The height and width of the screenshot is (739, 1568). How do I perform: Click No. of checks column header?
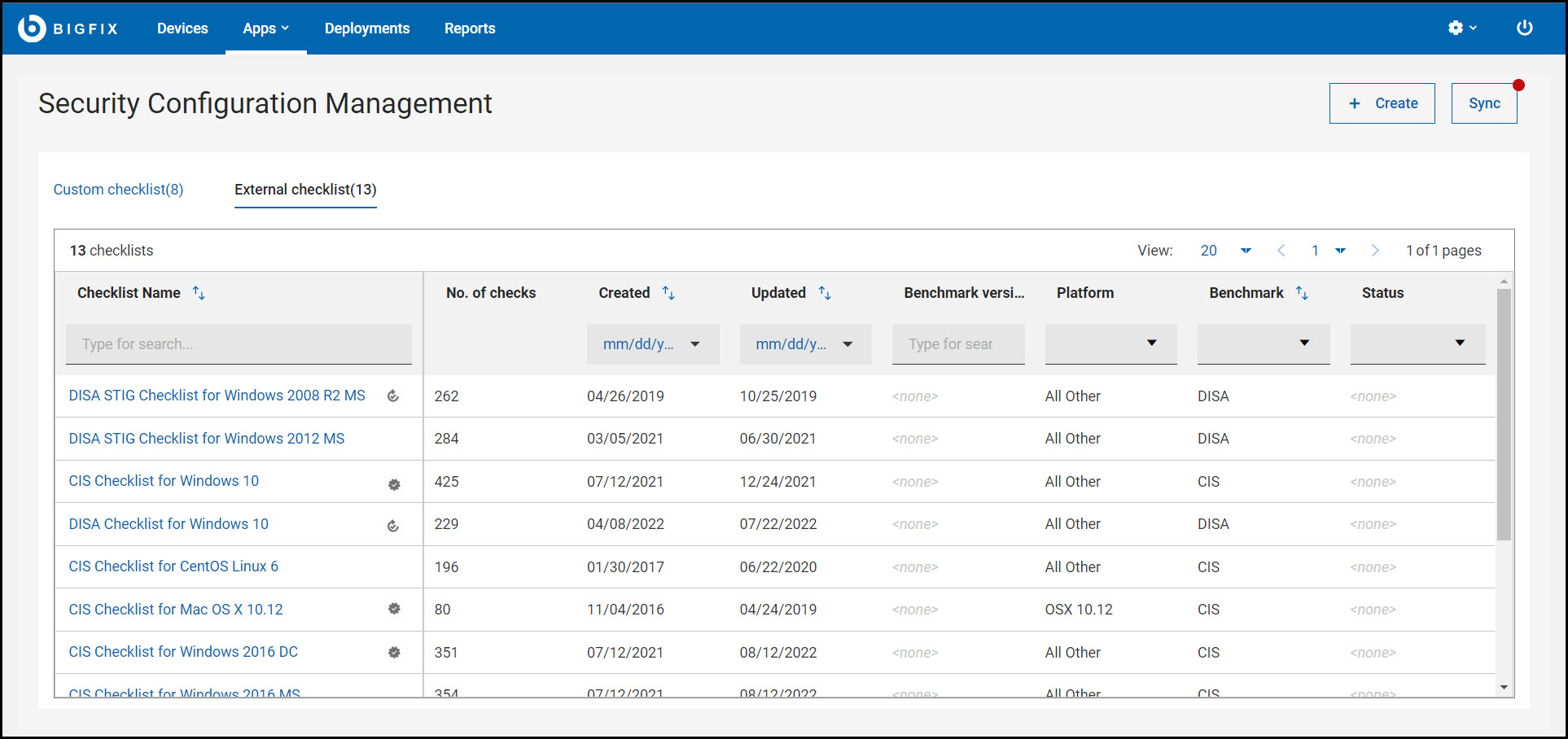[x=491, y=293]
